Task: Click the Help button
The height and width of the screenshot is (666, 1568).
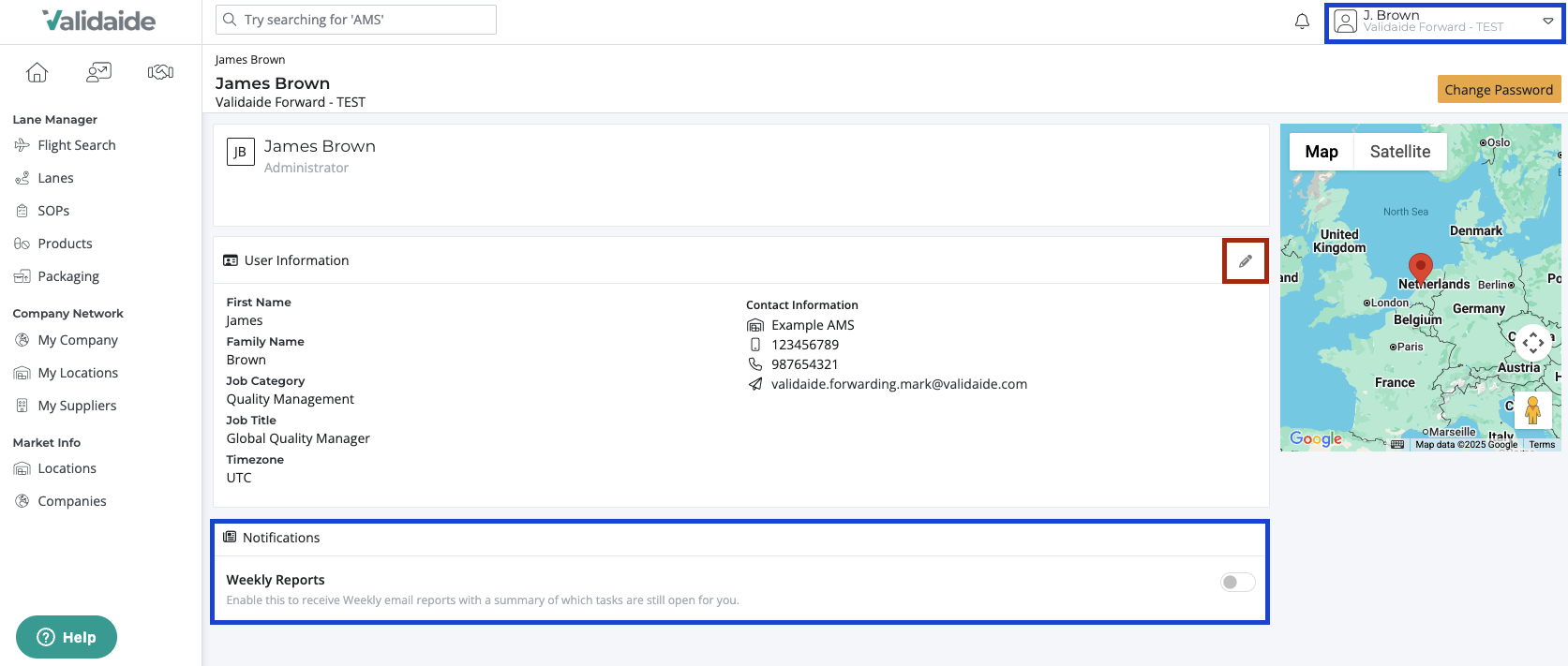Action: 67,637
